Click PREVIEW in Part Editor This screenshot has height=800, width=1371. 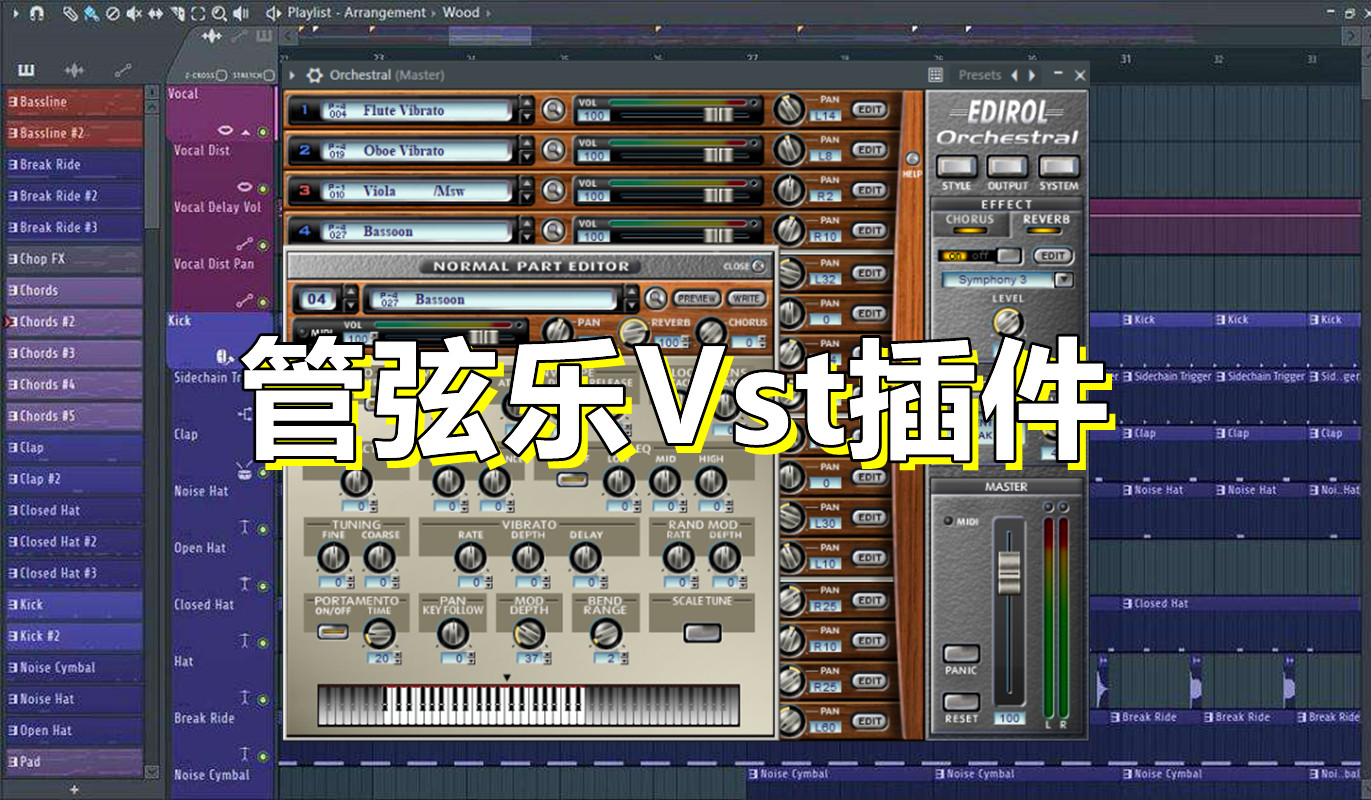pyautogui.click(x=696, y=298)
